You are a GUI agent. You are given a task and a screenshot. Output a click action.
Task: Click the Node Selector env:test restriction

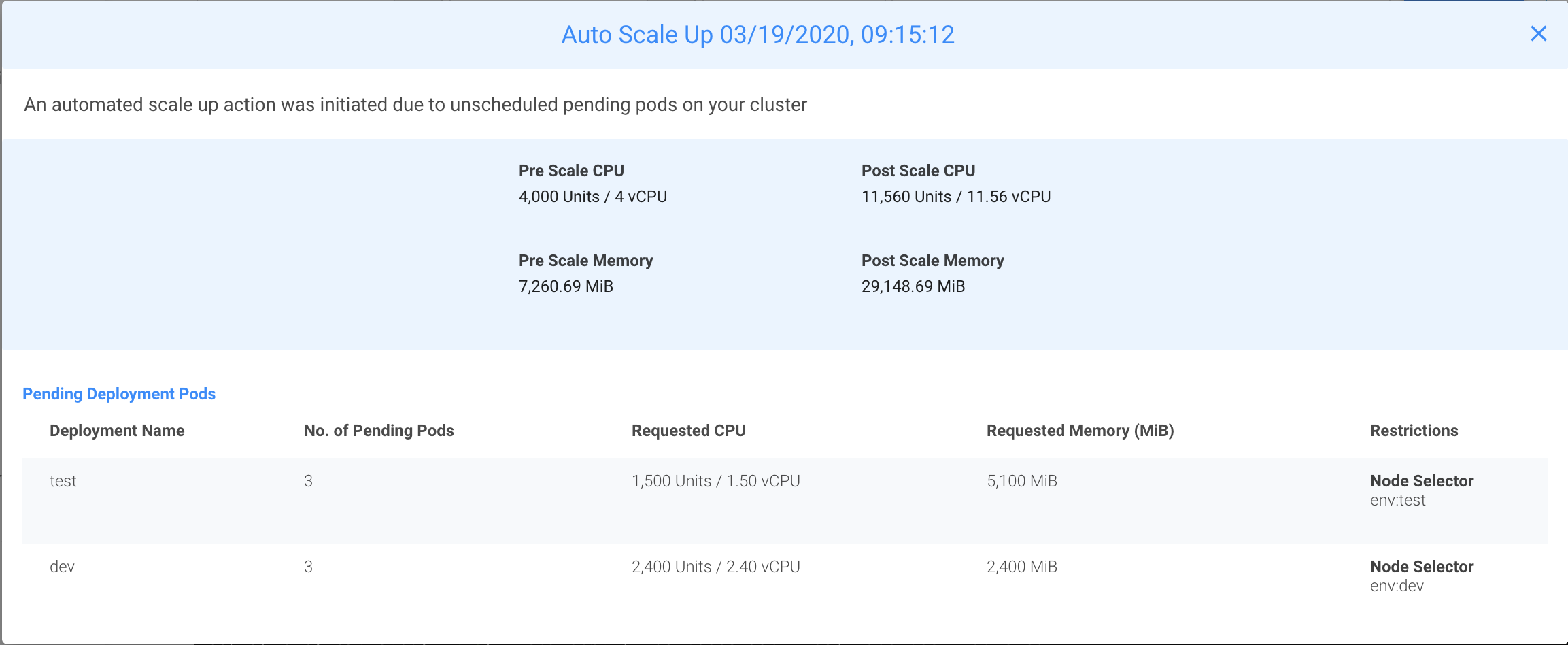[x=1422, y=490]
